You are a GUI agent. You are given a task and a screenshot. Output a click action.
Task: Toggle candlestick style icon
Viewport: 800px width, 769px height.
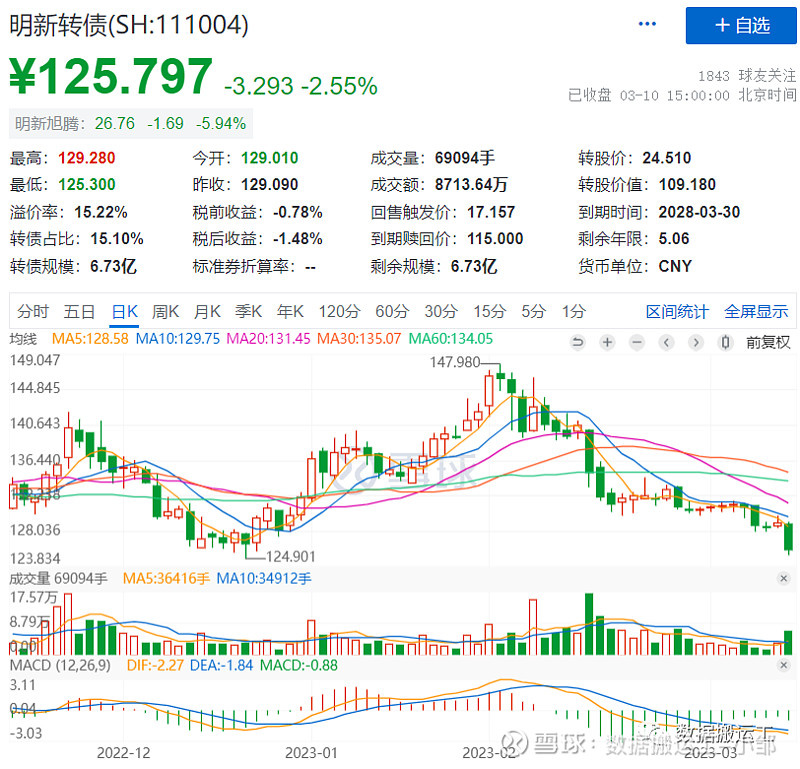pyautogui.click(x=725, y=342)
